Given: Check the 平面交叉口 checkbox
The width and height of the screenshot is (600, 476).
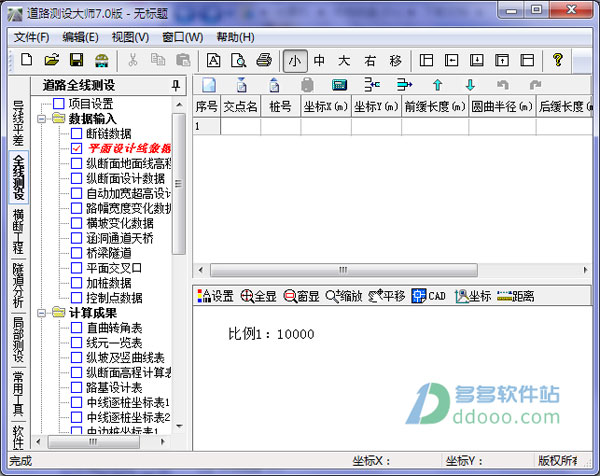Looking at the screenshot, I should pos(77,268).
